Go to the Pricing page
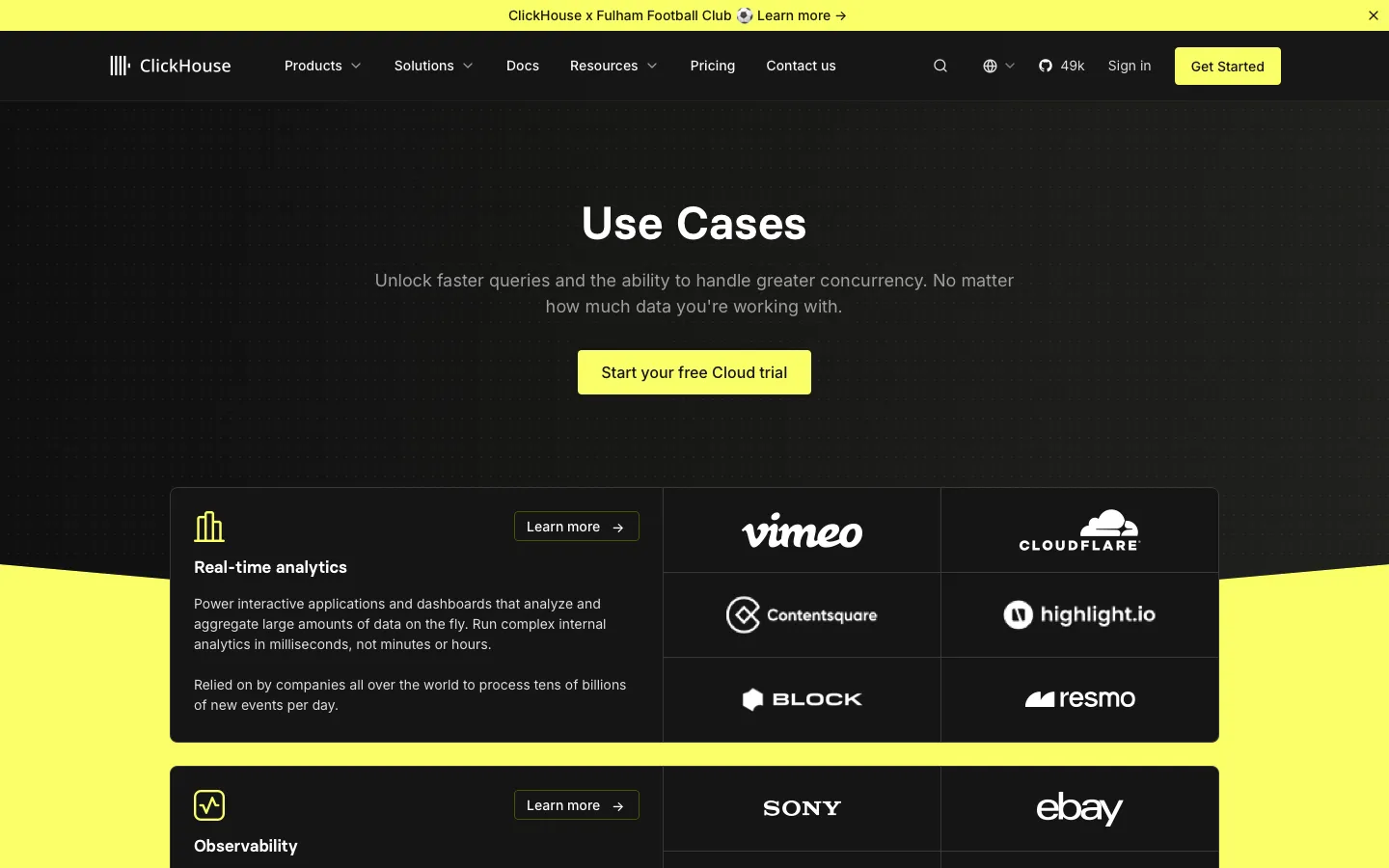Viewport: 1389px width, 868px height. [x=713, y=66]
